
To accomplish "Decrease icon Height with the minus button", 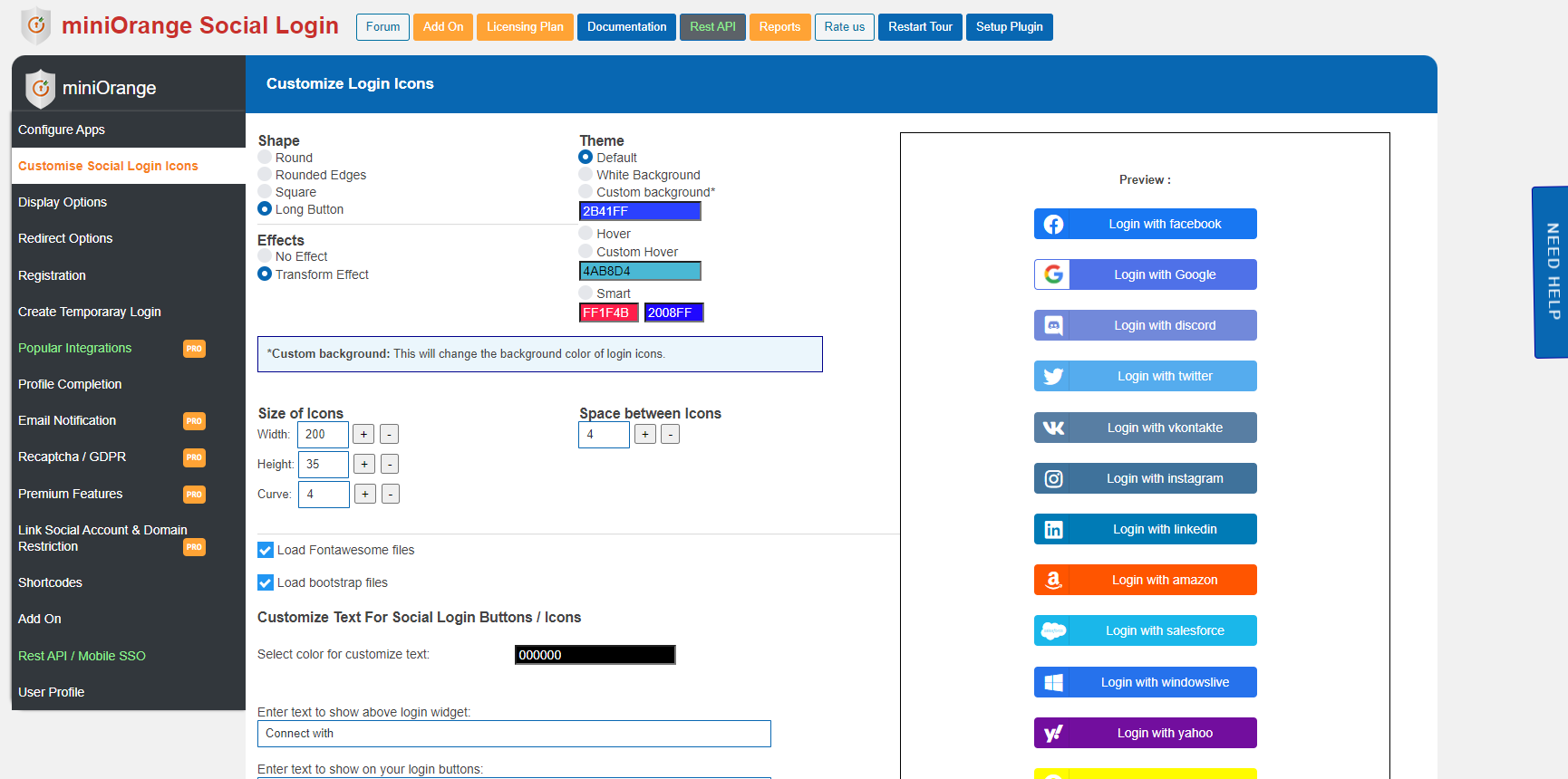I will click(391, 465).
